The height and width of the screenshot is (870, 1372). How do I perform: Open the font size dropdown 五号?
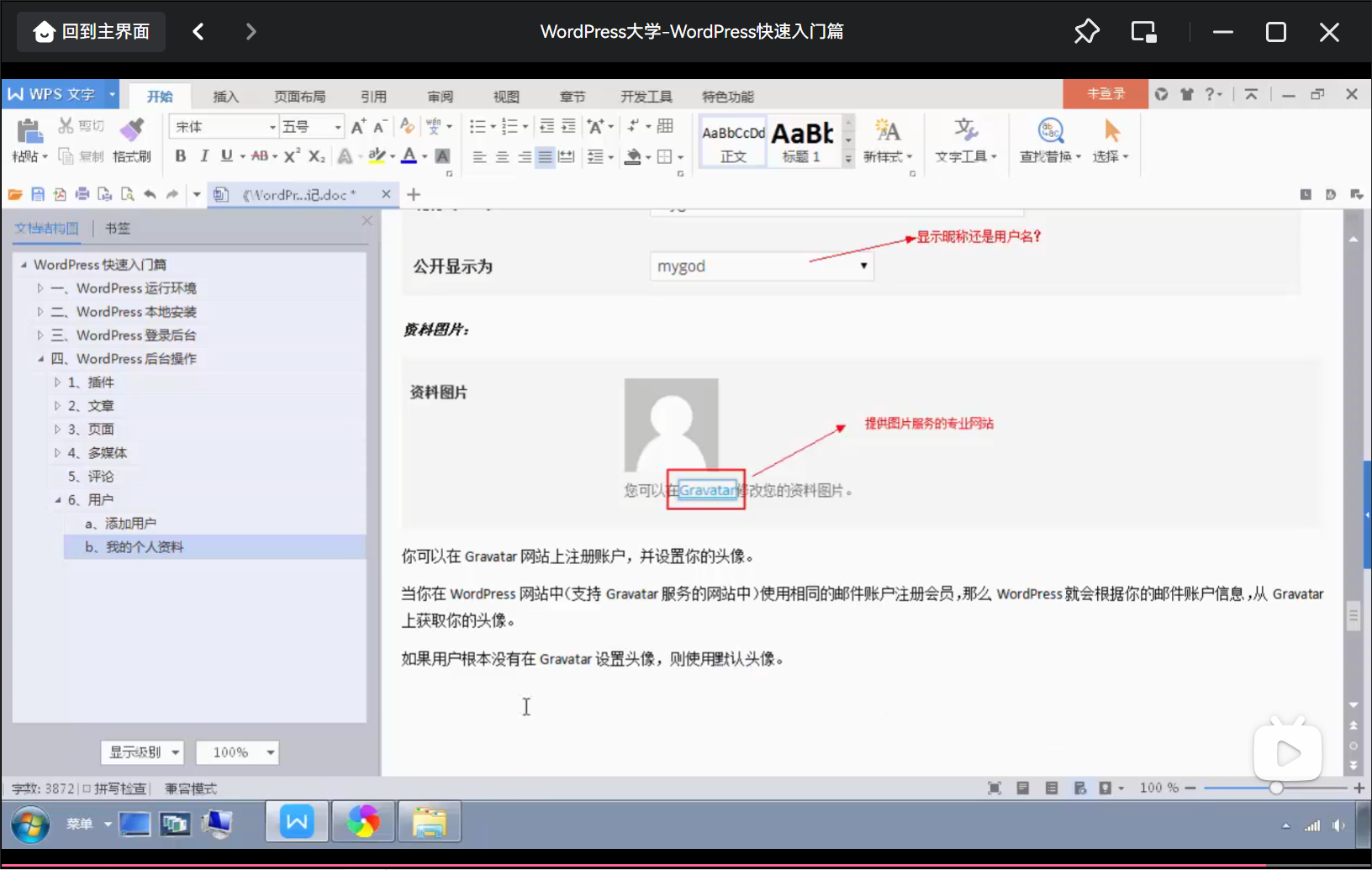coord(338,127)
